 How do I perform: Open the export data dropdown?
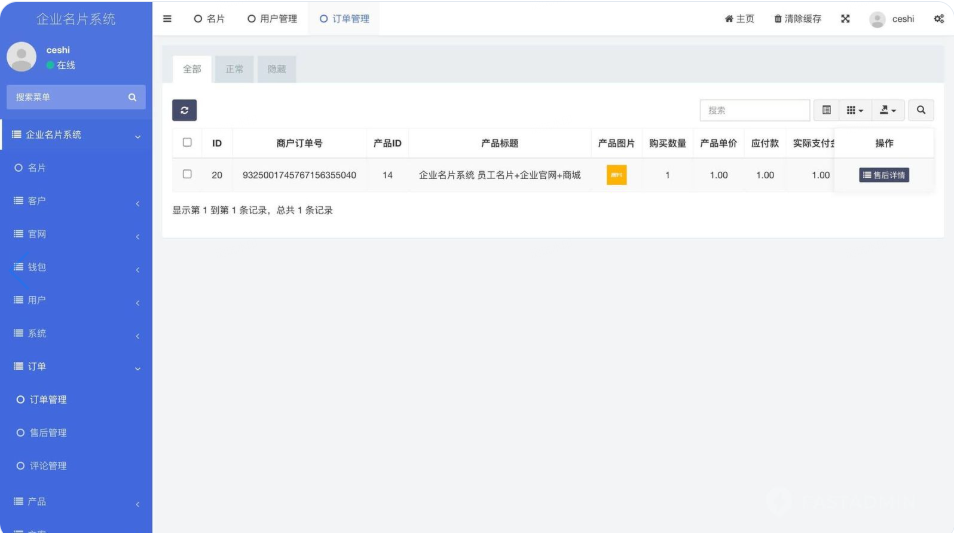point(887,110)
